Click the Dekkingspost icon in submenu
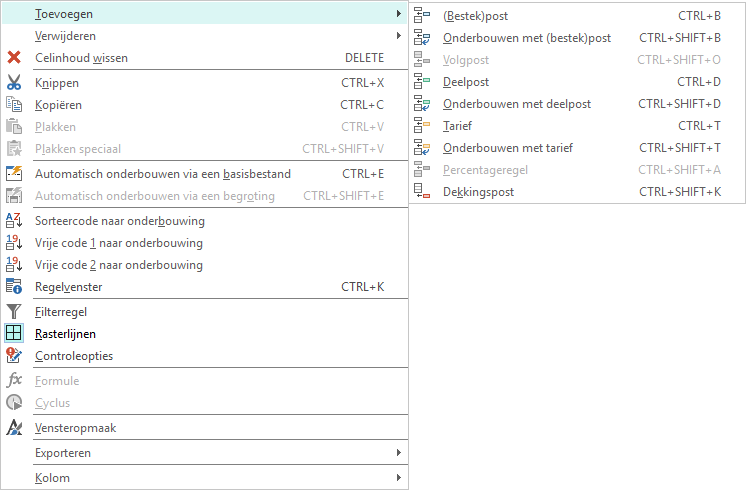The image size is (746, 490). tap(422, 192)
